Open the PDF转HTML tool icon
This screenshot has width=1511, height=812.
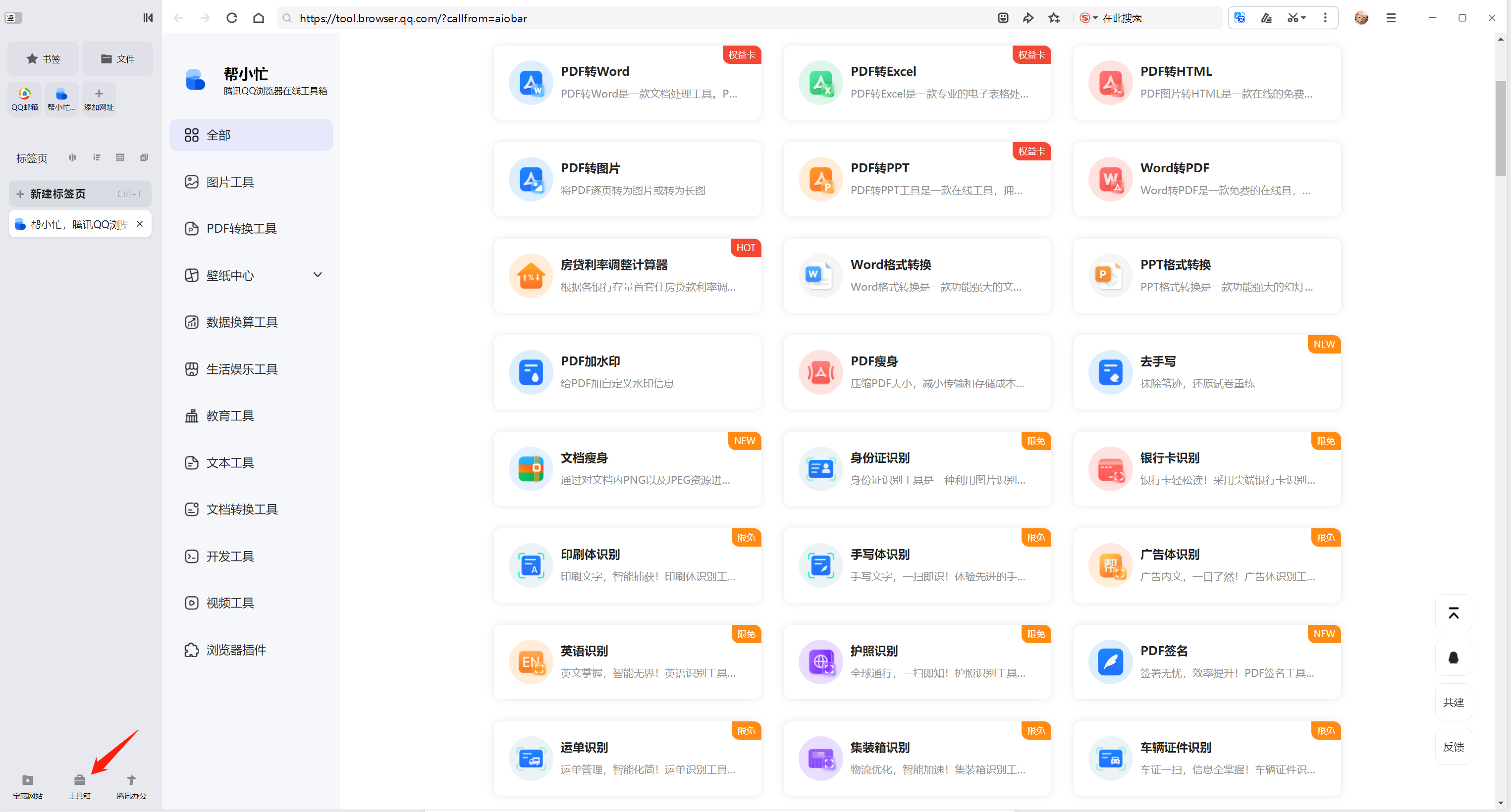tap(1110, 83)
